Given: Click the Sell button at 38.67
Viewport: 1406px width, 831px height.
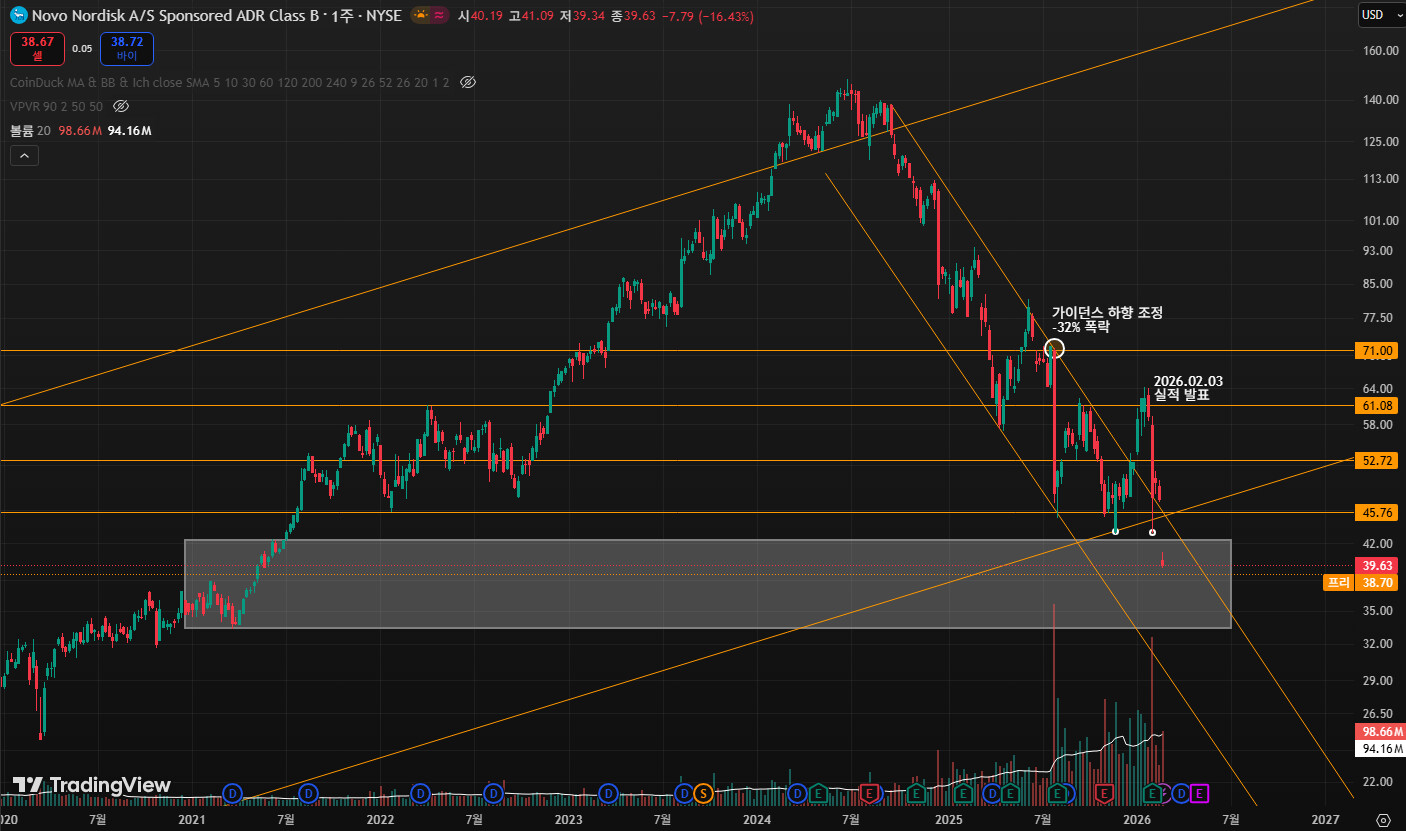Looking at the screenshot, I should (x=38, y=48).
